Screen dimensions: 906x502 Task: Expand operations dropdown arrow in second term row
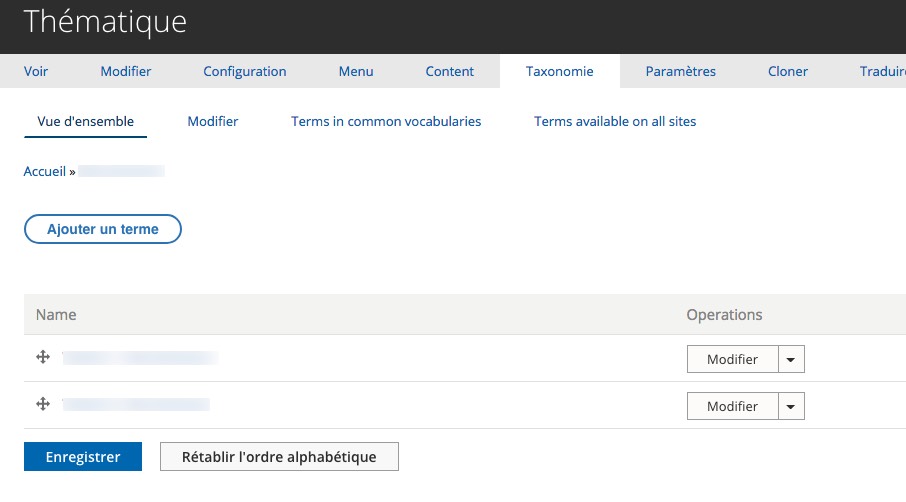coord(791,406)
